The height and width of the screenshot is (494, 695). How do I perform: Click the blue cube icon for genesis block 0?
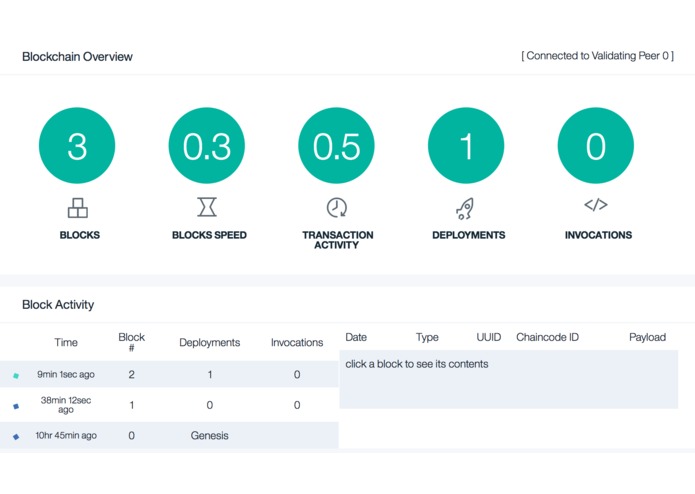pyautogui.click(x=16, y=436)
